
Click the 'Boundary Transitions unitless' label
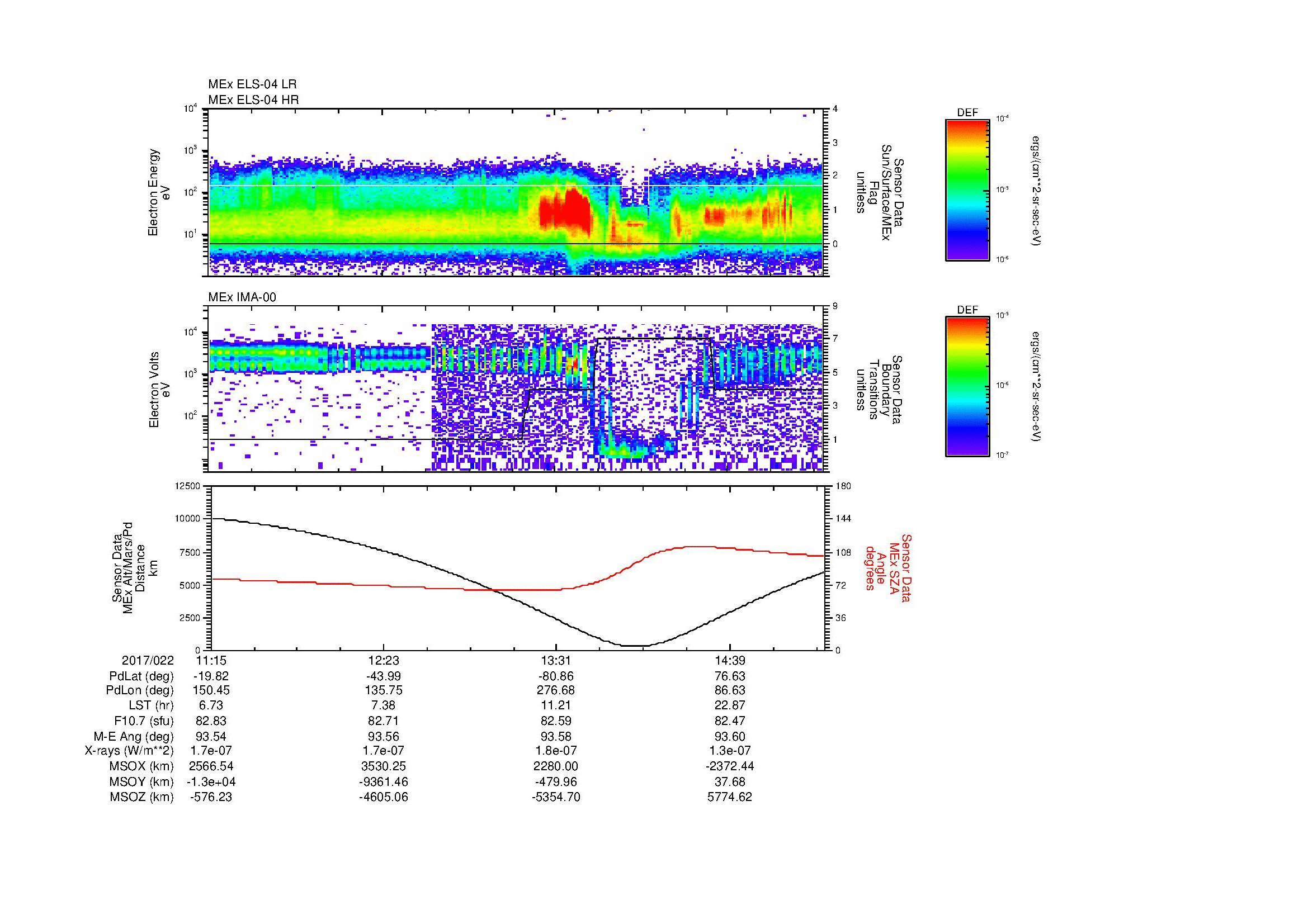[x=880, y=390]
